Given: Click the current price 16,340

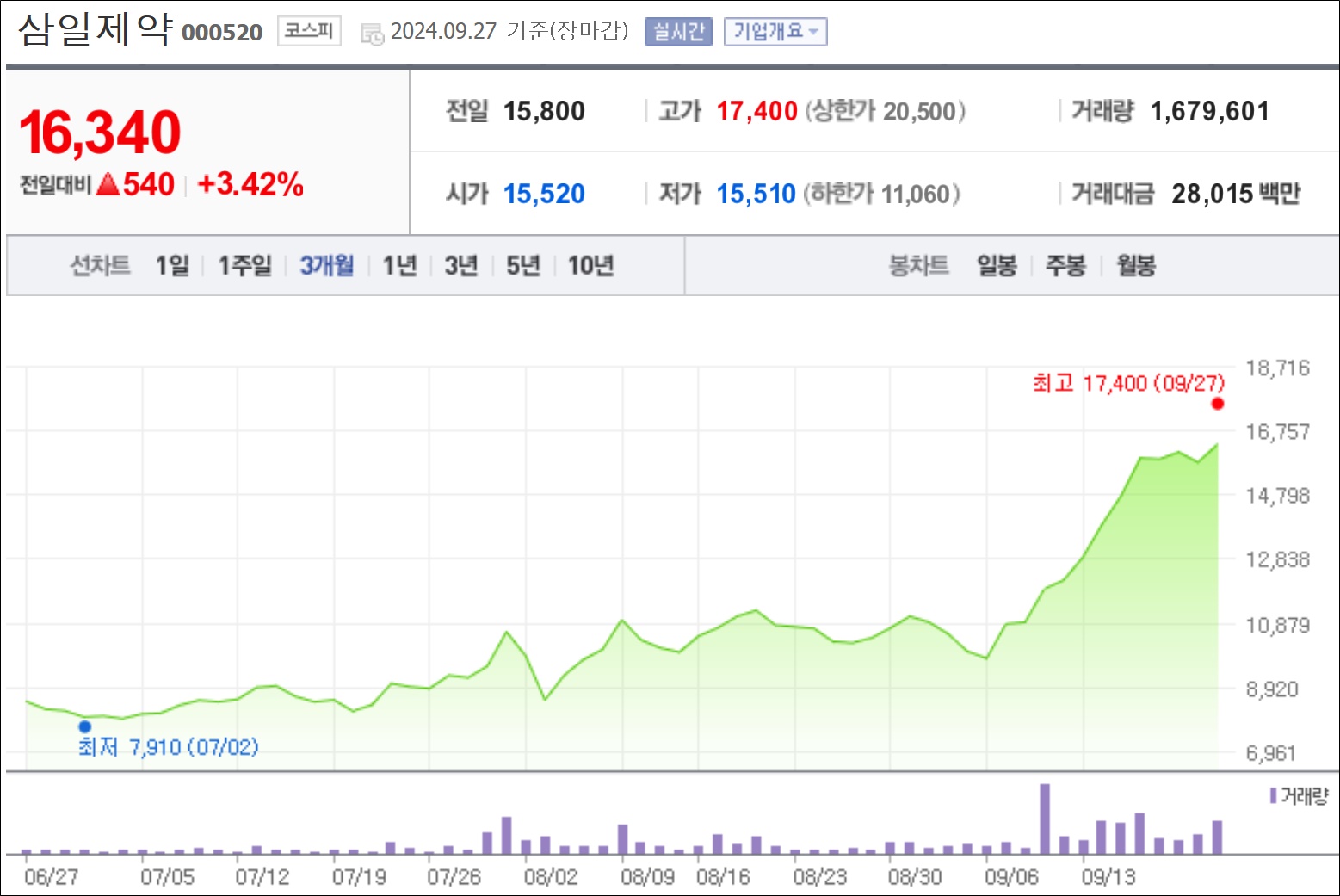Looking at the screenshot, I should tap(100, 133).
